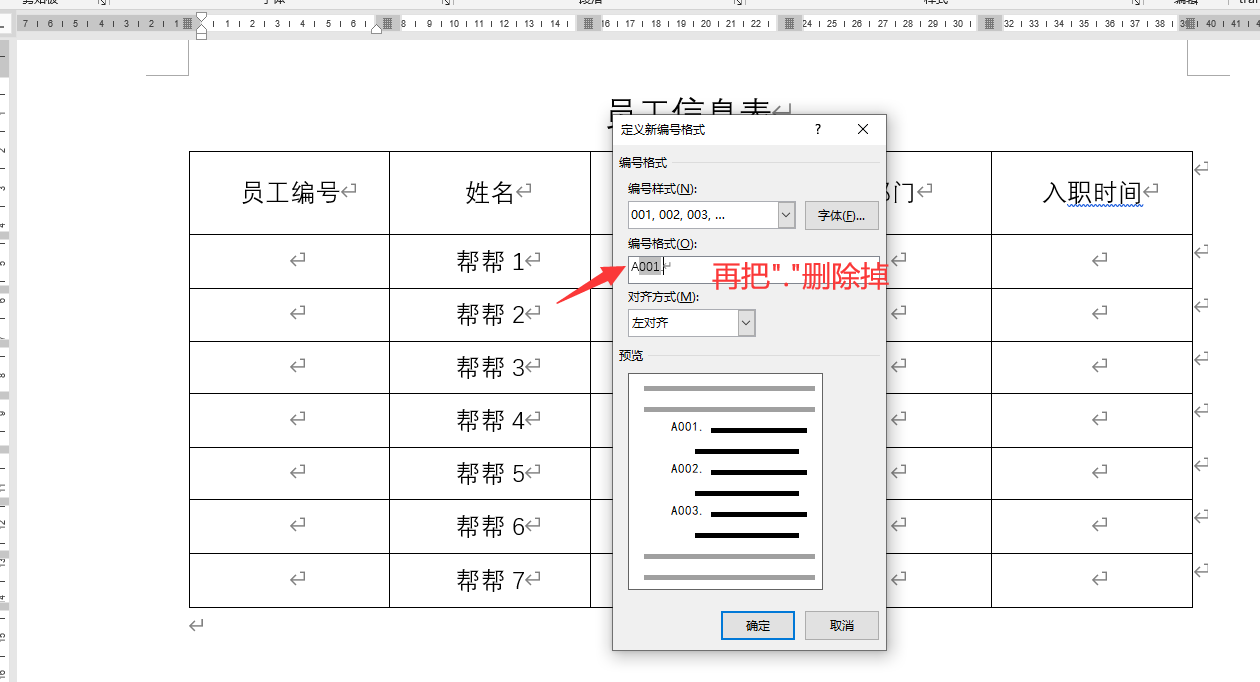Click the cell containing 帮帮 3
The width and height of the screenshot is (1260, 682).
[x=490, y=367]
